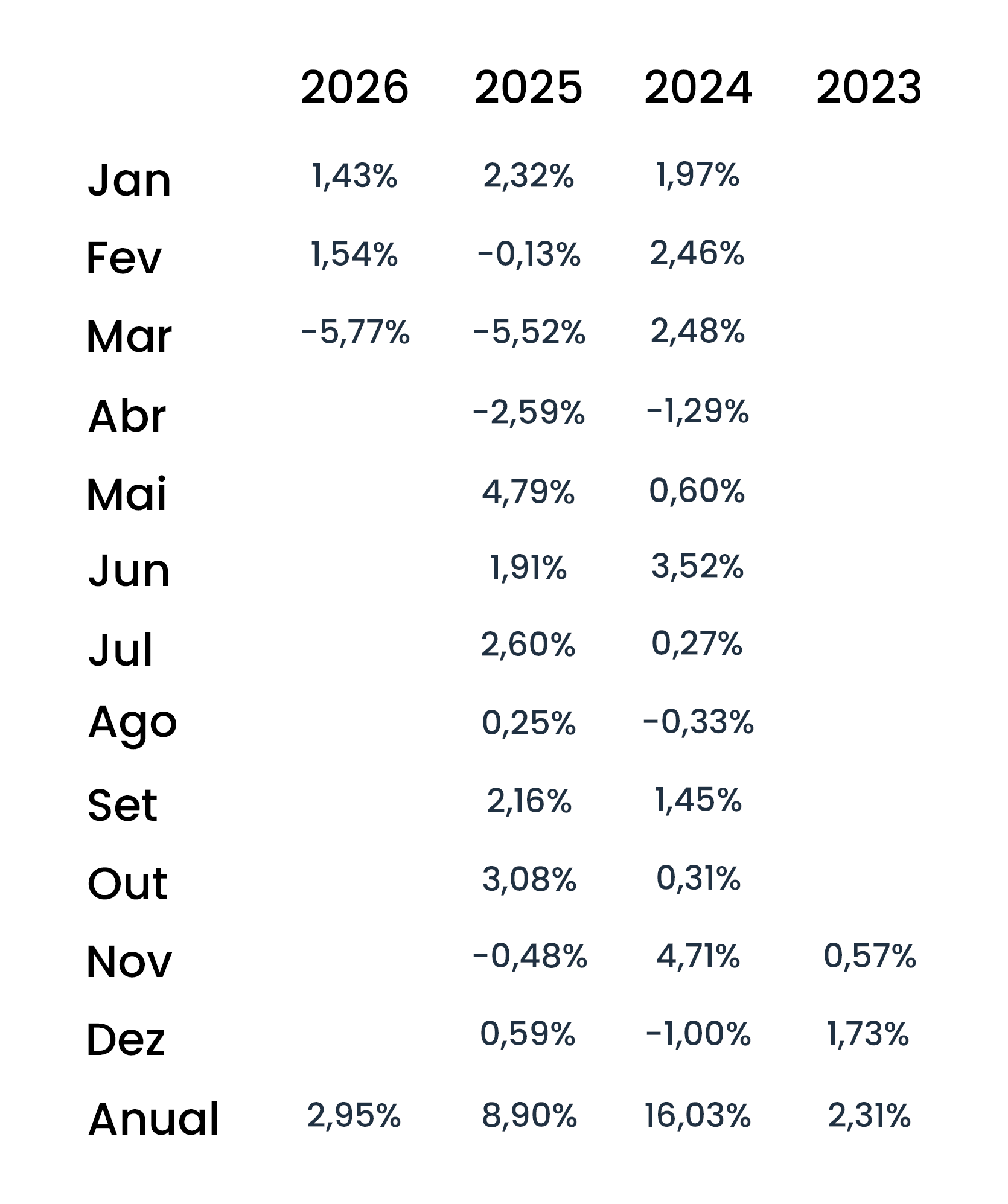This screenshot has width=1008, height=1204.
Task: Click the 3,52% June 2024 value
Action: pos(697,567)
